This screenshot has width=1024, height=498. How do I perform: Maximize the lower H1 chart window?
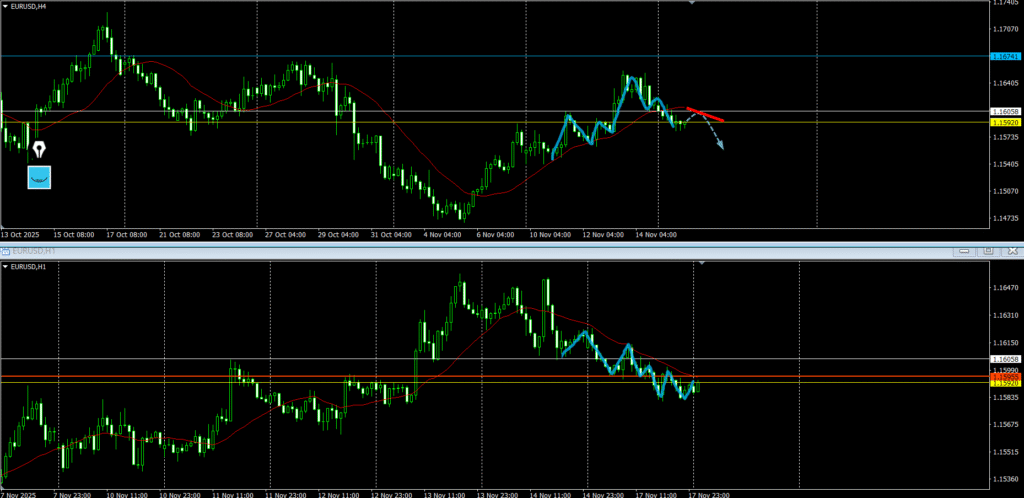coord(988,250)
